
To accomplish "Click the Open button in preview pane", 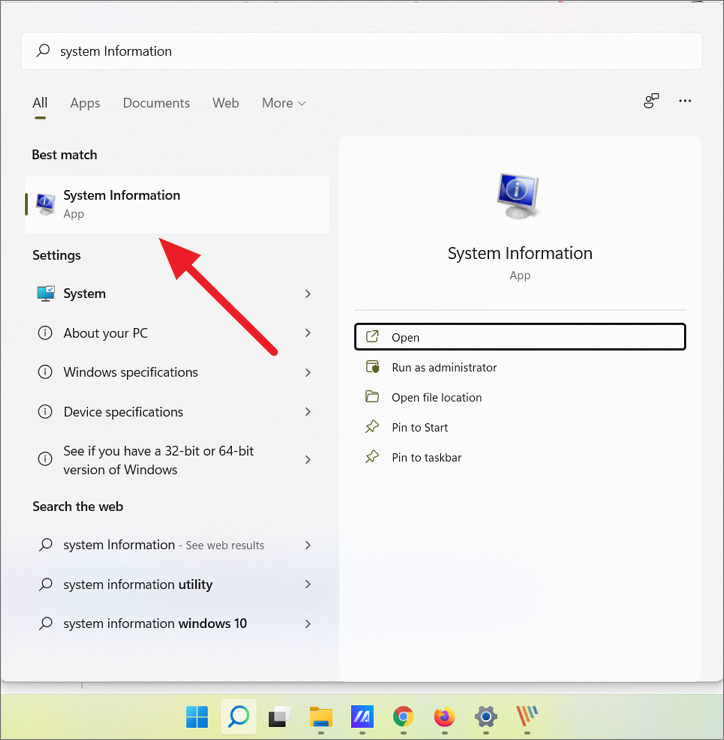I will pos(520,337).
